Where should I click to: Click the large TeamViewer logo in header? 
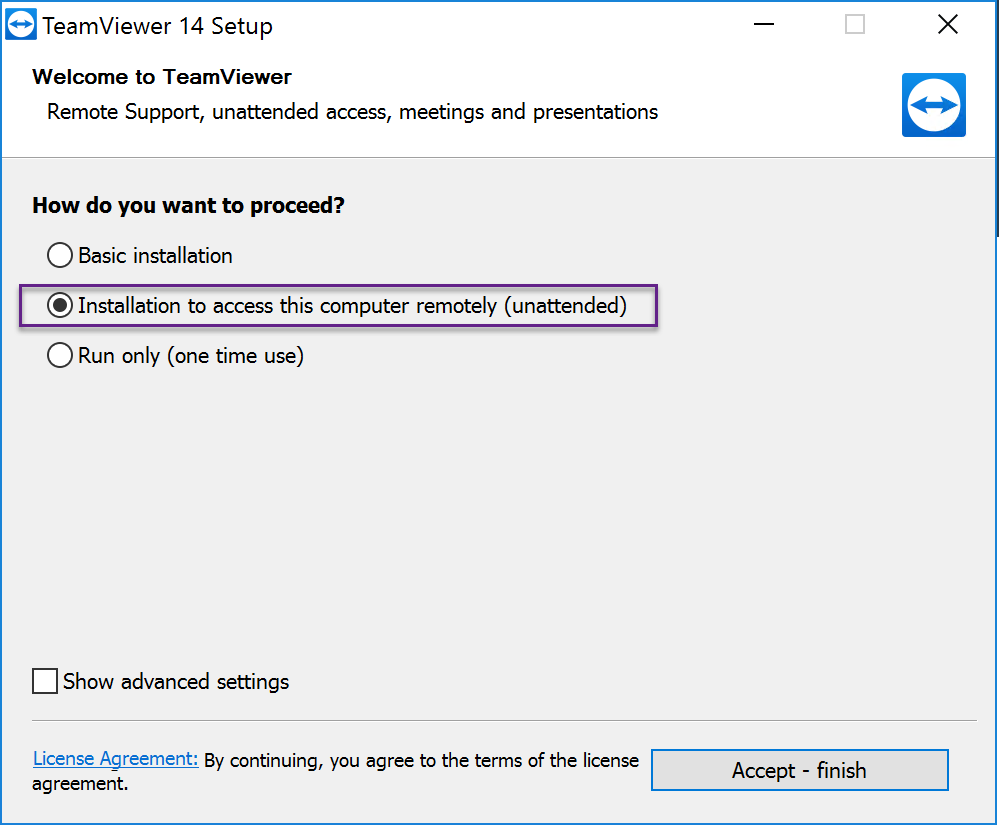(x=933, y=105)
